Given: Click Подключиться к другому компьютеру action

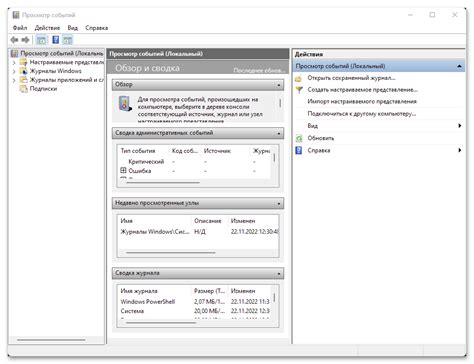Looking at the screenshot, I should [361, 114].
